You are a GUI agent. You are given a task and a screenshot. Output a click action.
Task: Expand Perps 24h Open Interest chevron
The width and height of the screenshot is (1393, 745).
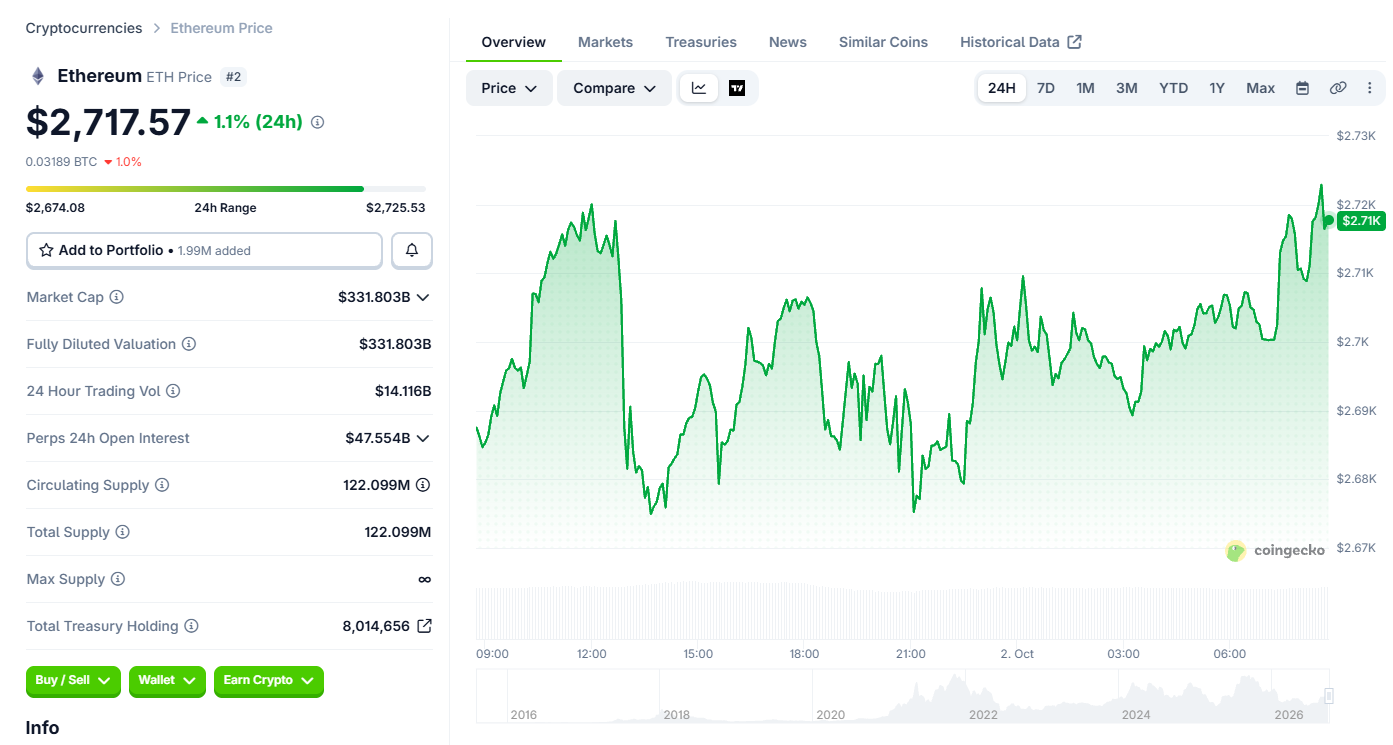423,438
